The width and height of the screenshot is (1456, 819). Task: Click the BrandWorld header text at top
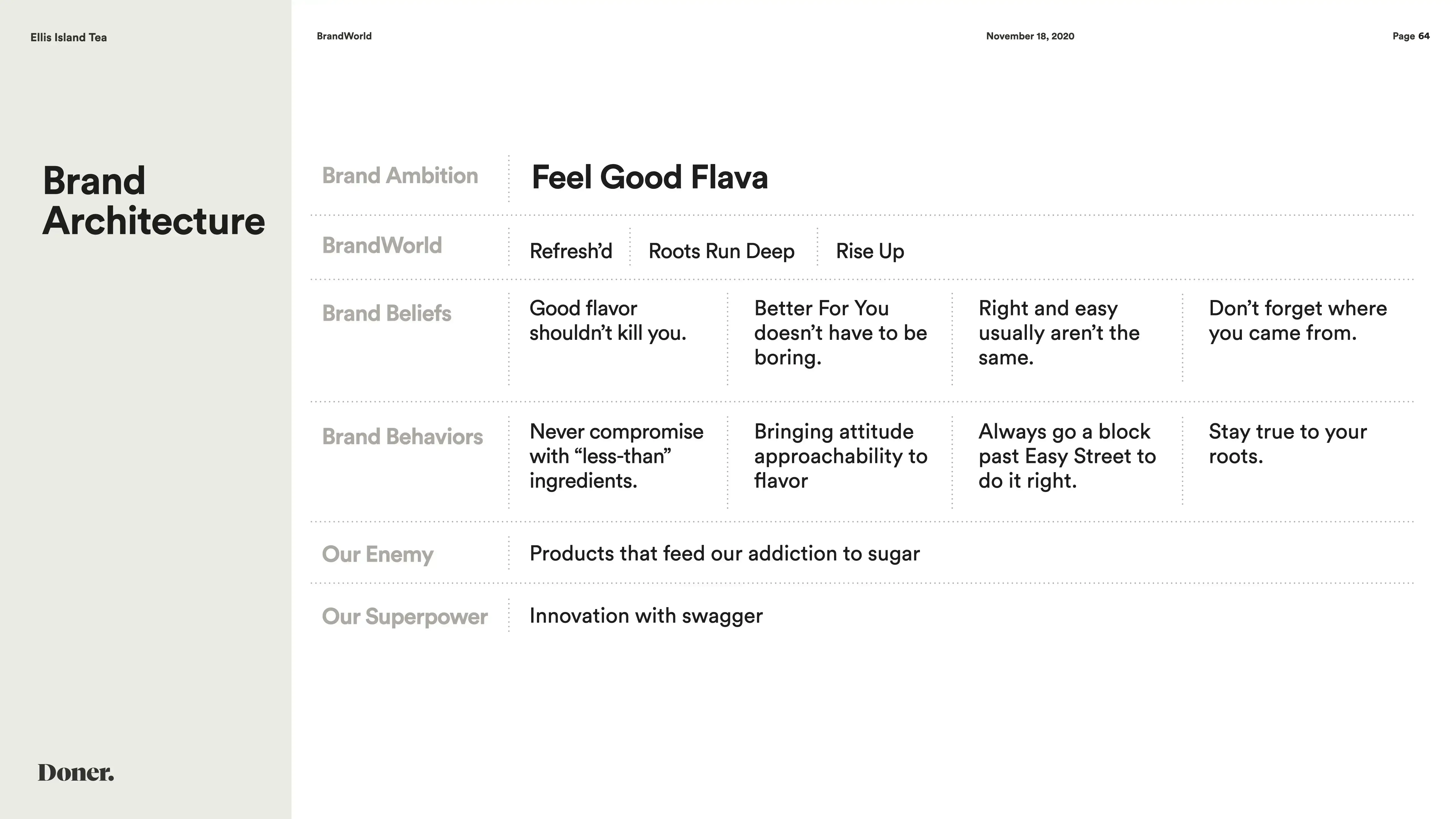(344, 36)
